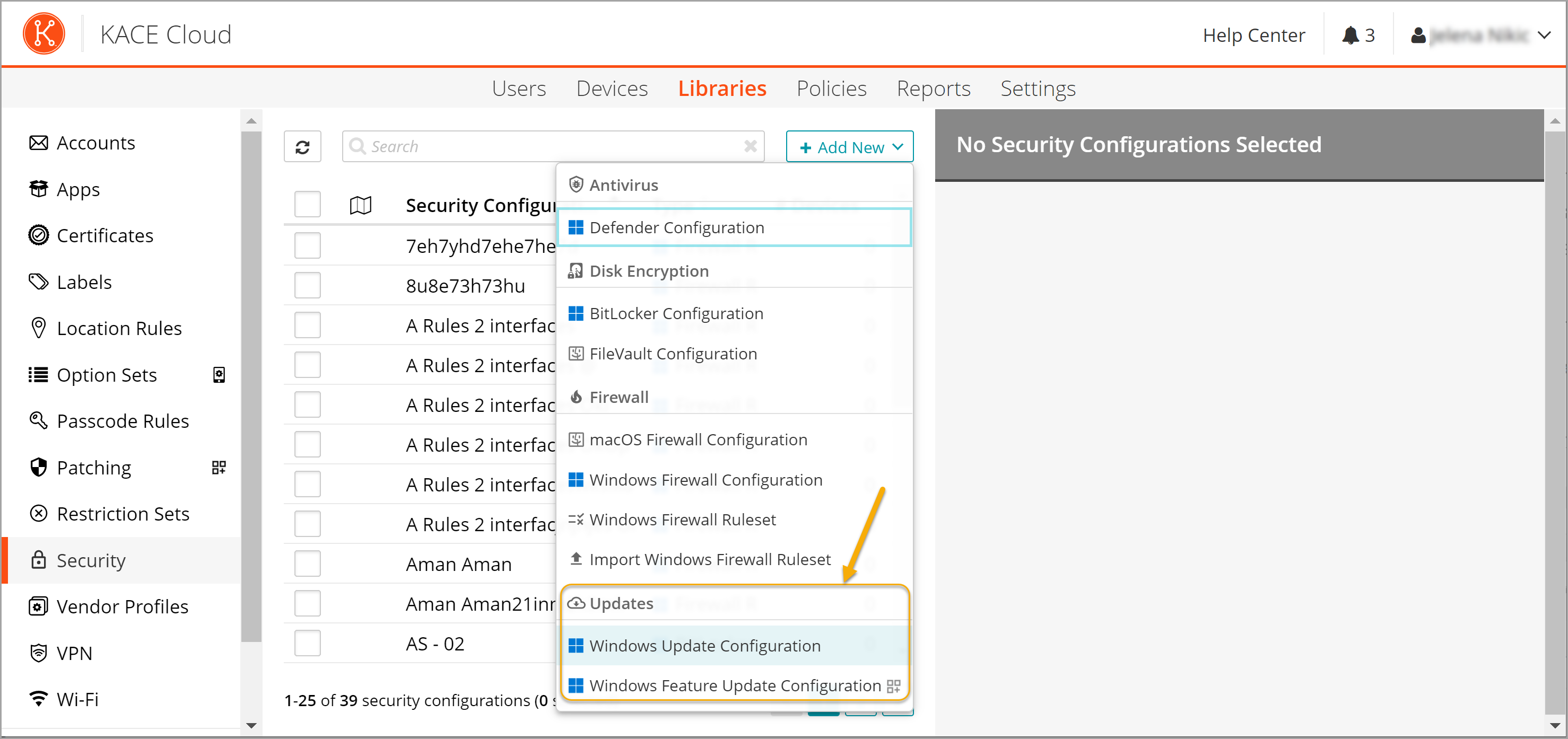
Task: Click the refresh list icon button
Action: [302, 147]
